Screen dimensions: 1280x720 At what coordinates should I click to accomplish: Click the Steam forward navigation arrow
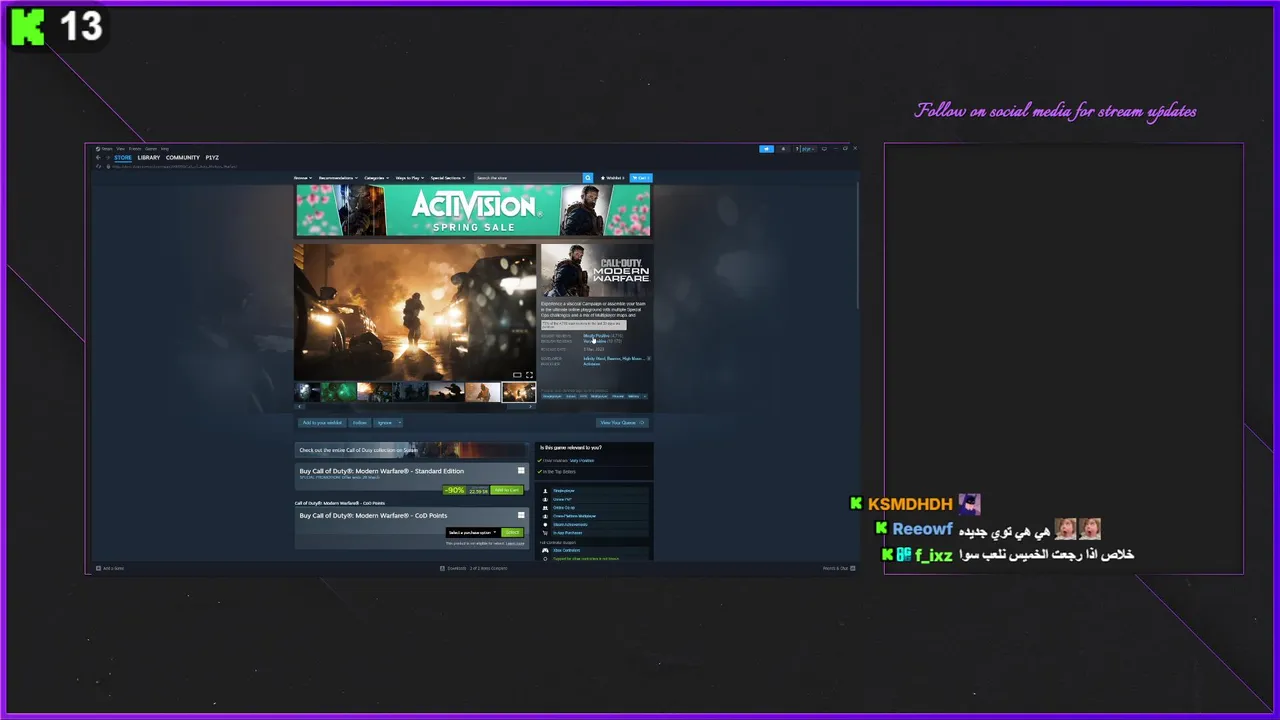(107, 158)
